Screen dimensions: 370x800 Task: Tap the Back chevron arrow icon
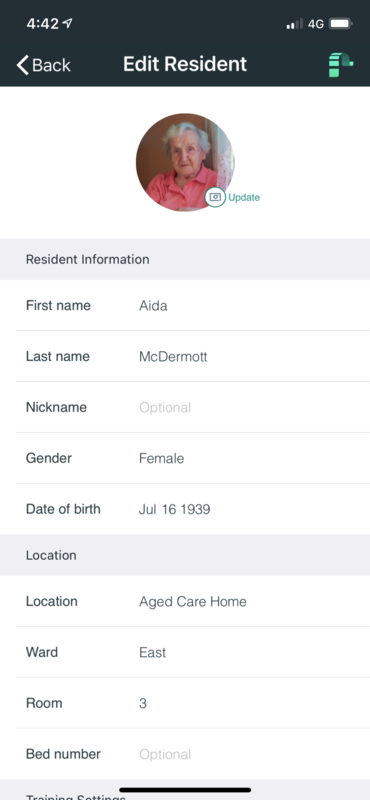coord(22,65)
